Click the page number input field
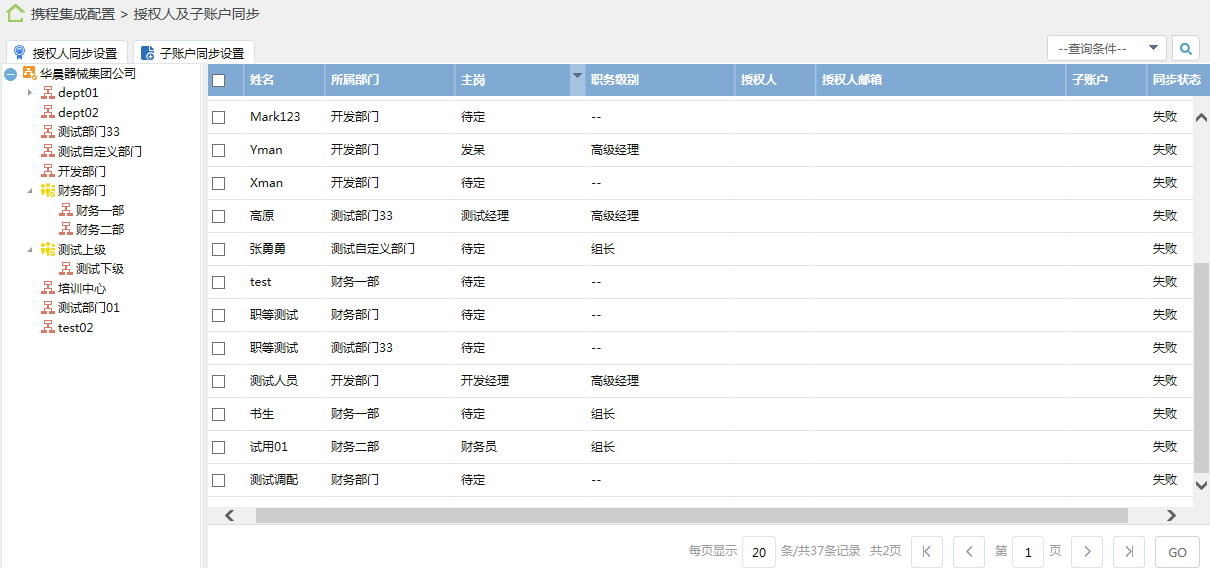The image size is (1210, 568). [1027, 552]
